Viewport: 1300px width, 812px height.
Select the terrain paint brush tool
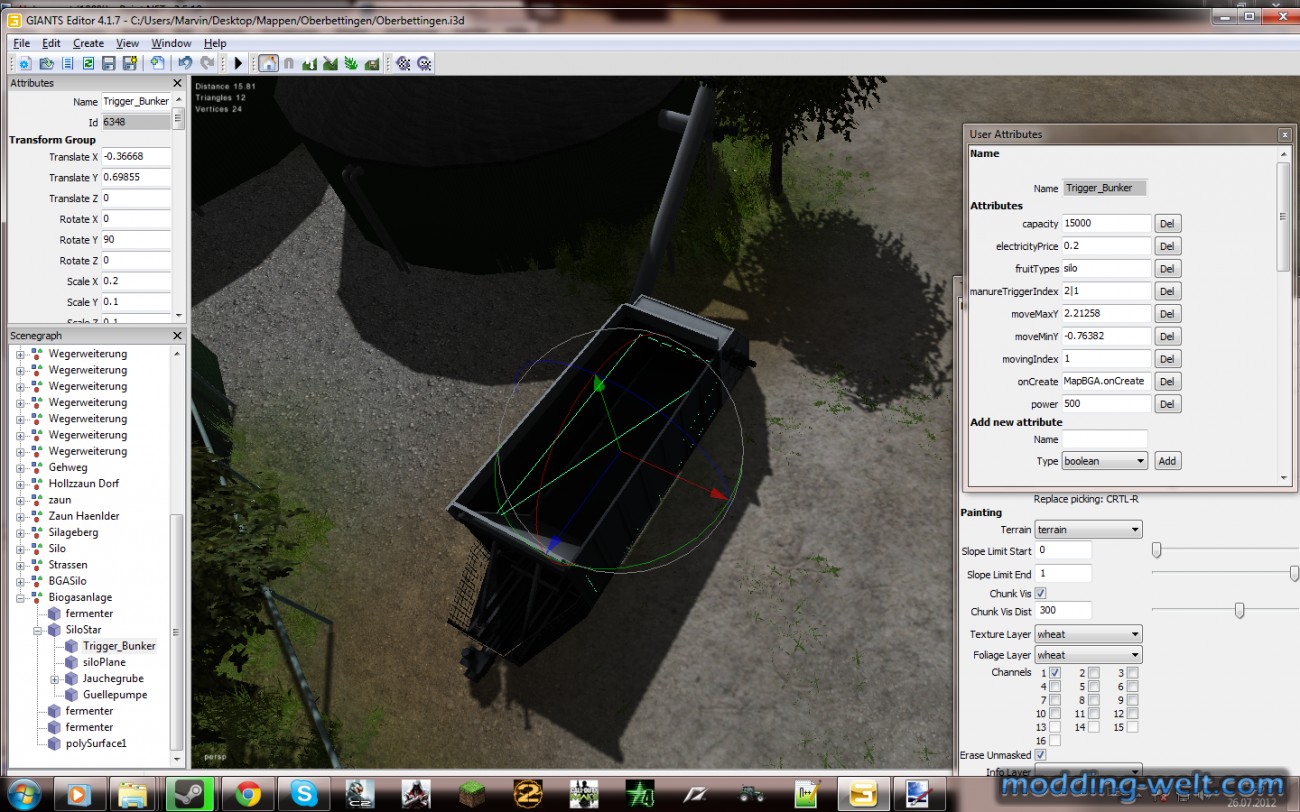pos(330,63)
